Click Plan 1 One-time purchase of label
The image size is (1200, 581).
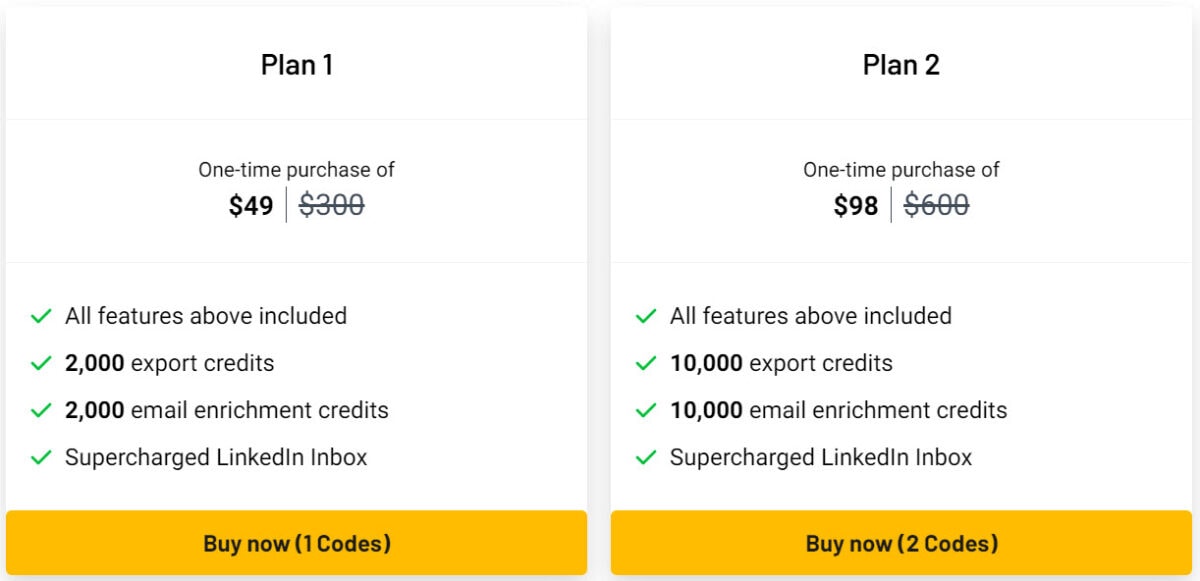[297, 170]
